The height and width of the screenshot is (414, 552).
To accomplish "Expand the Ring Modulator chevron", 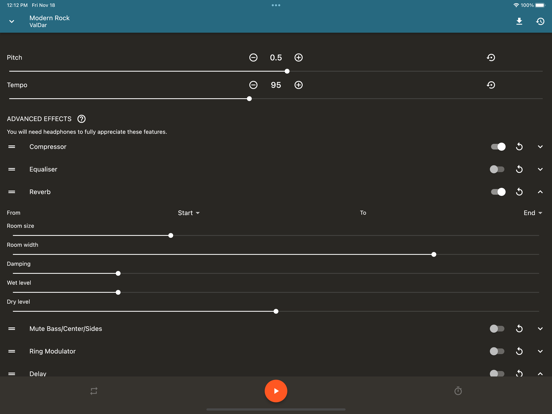I will [540, 351].
